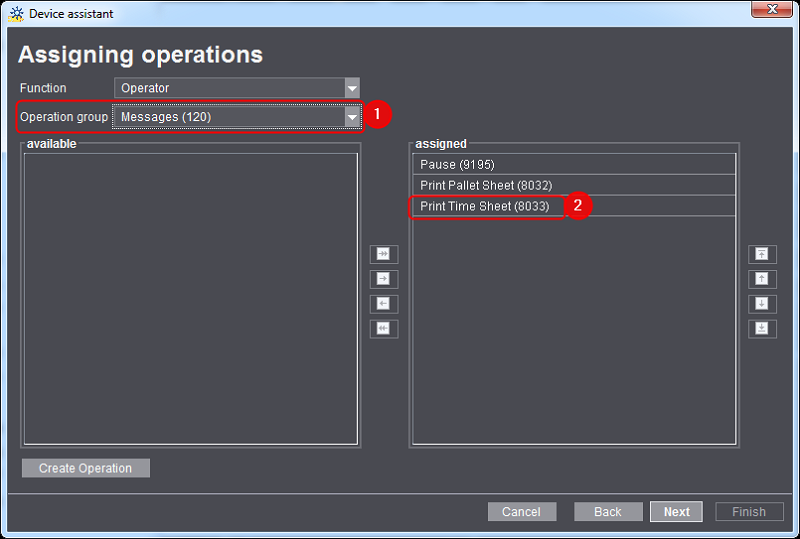Viewport: 800px width, 539px height.
Task: Click the Device assistant title bar icon
Action: [16, 14]
